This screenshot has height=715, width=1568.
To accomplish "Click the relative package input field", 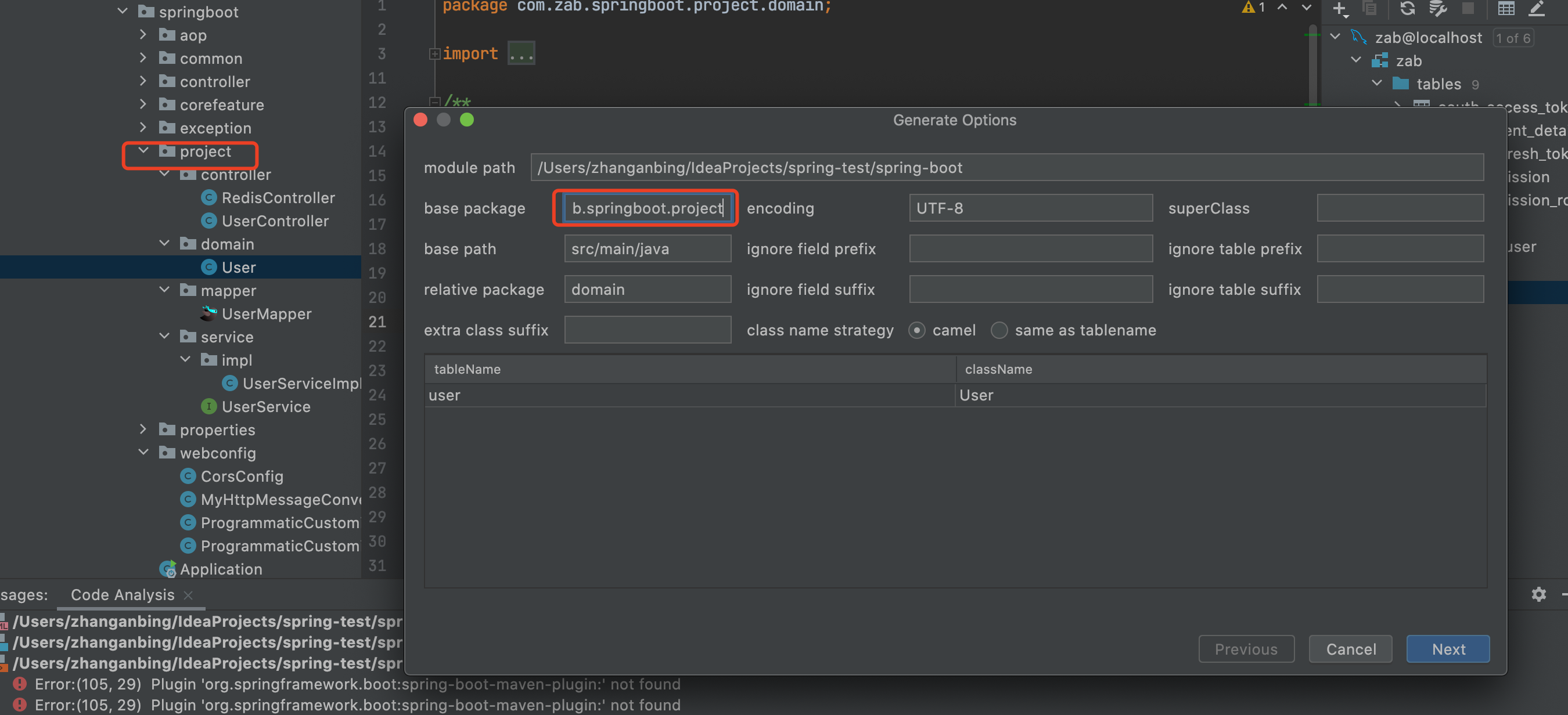I will 647,290.
